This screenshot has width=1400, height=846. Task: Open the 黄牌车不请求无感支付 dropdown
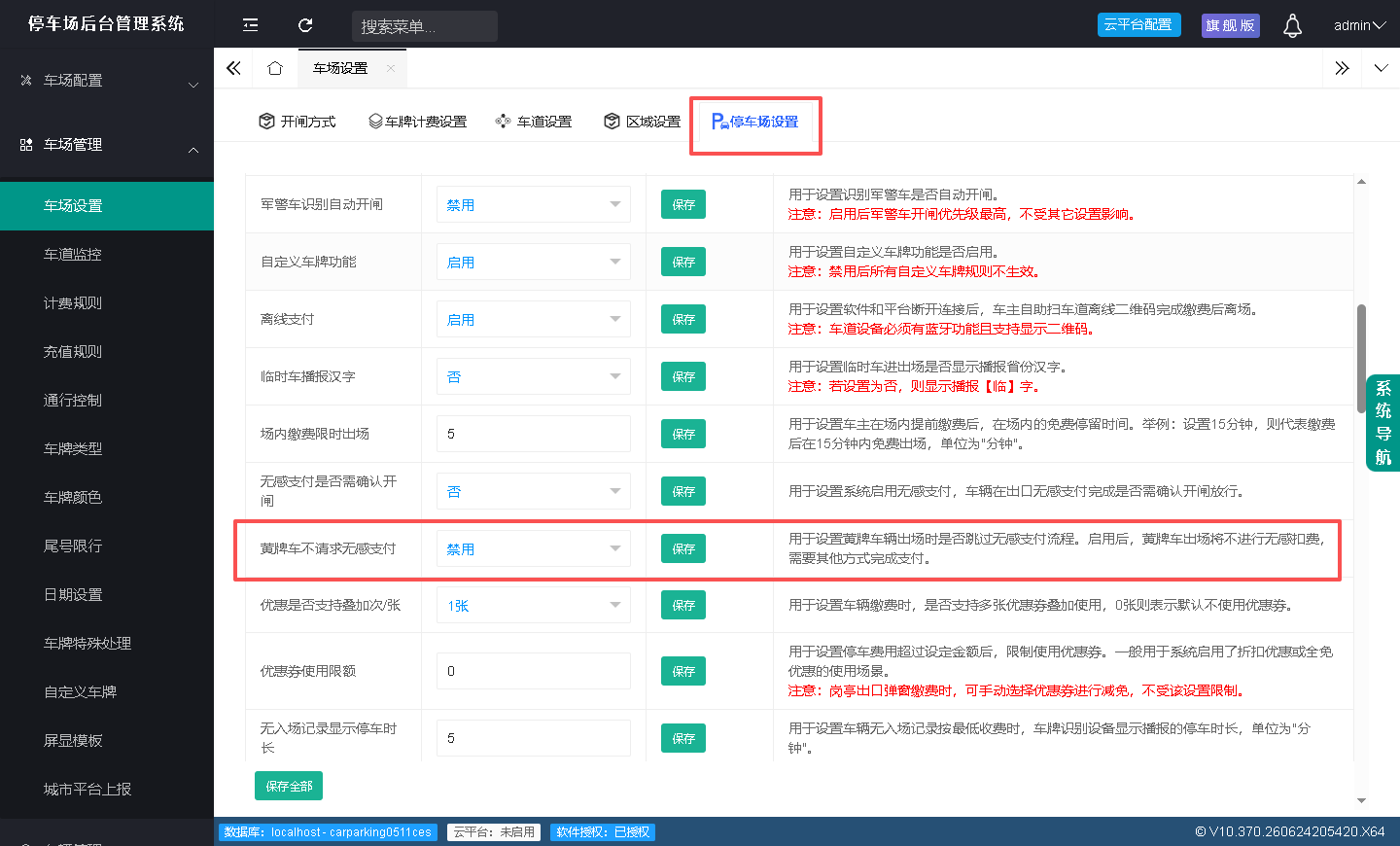pyautogui.click(x=533, y=548)
